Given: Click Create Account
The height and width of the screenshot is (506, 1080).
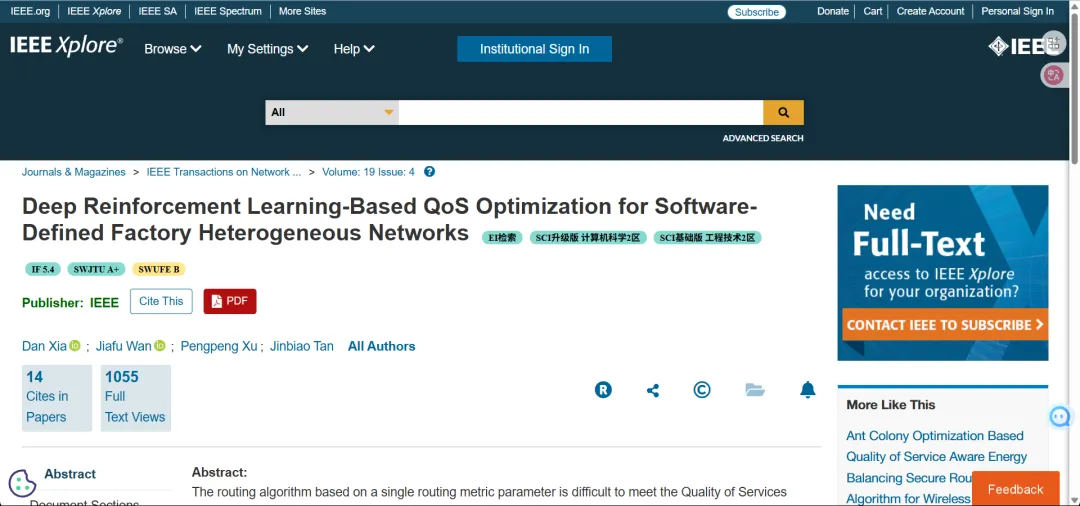Looking at the screenshot, I should point(931,11).
